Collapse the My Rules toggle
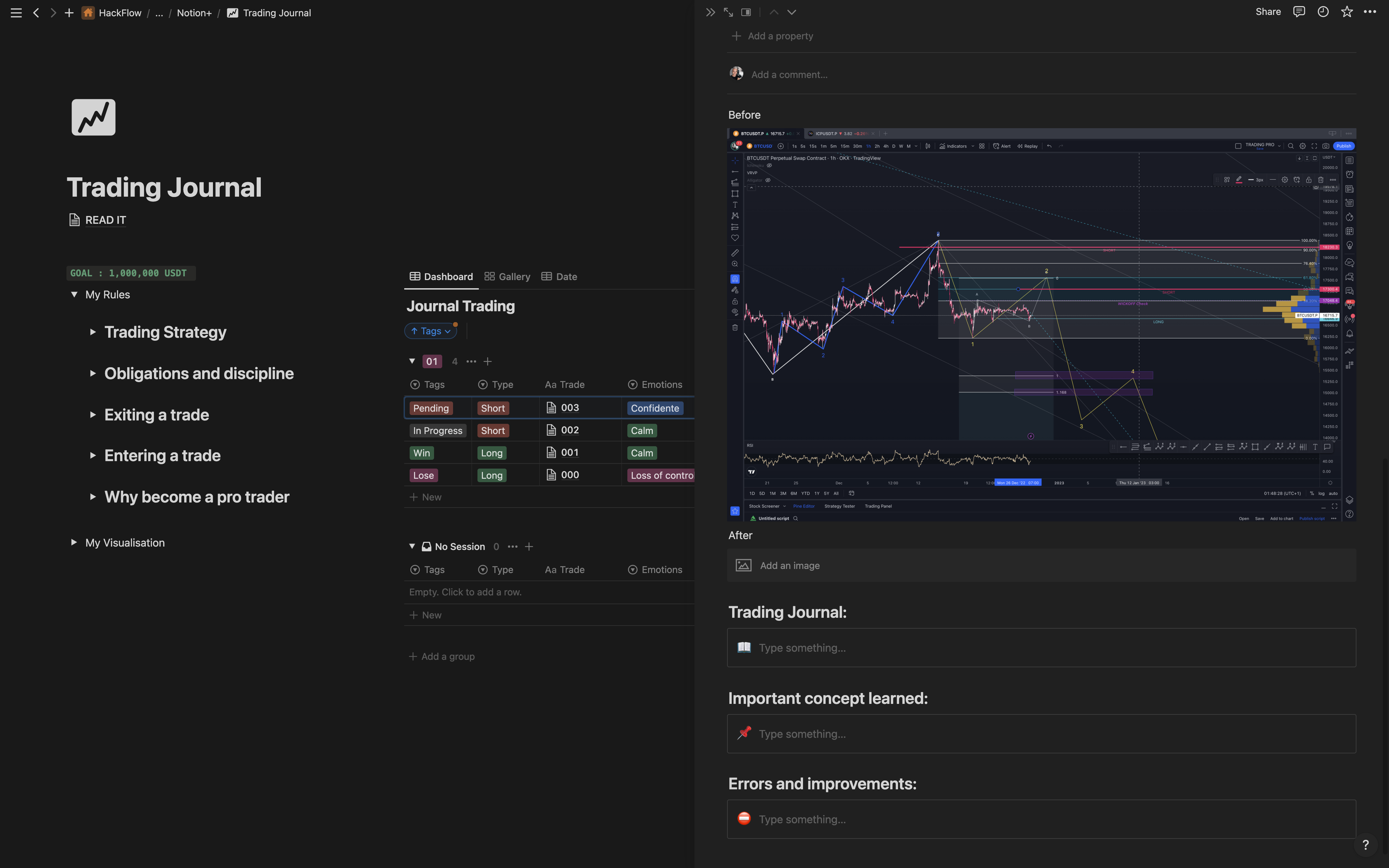Image resolution: width=1389 pixels, height=868 pixels. click(x=74, y=295)
